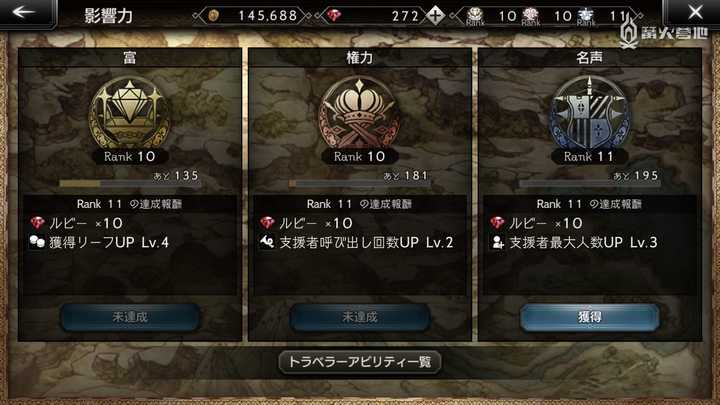Tap the 権力 panel header

[360, 58]
